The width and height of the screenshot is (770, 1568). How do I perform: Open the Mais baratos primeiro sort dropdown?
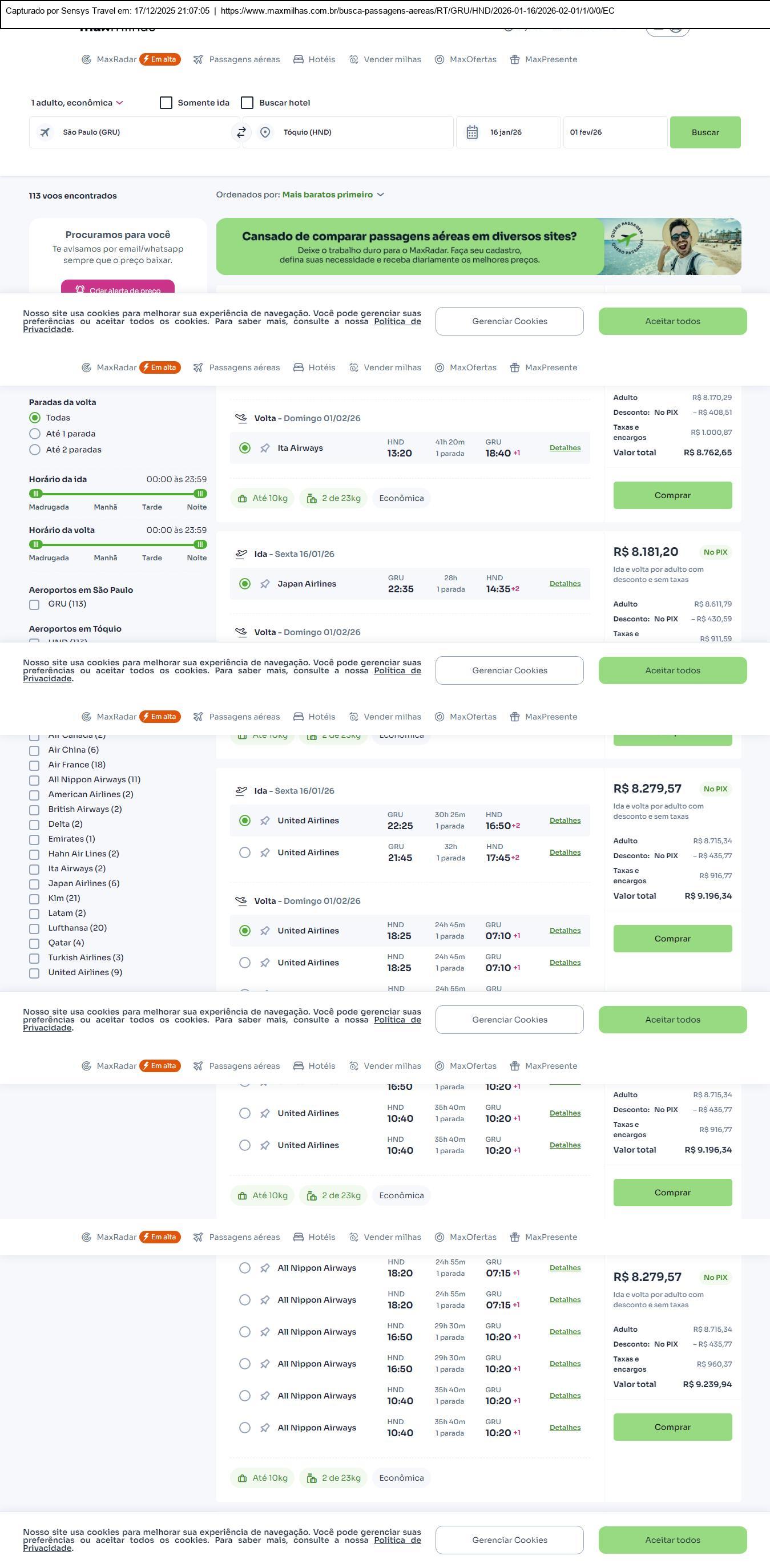point(332,195)
